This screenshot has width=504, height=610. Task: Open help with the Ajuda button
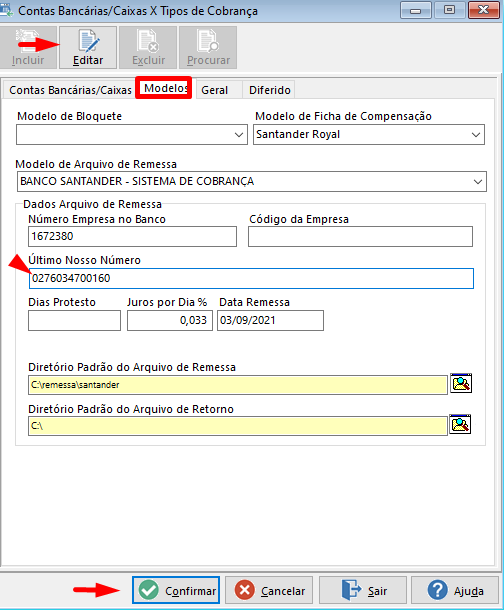(455, 591)
